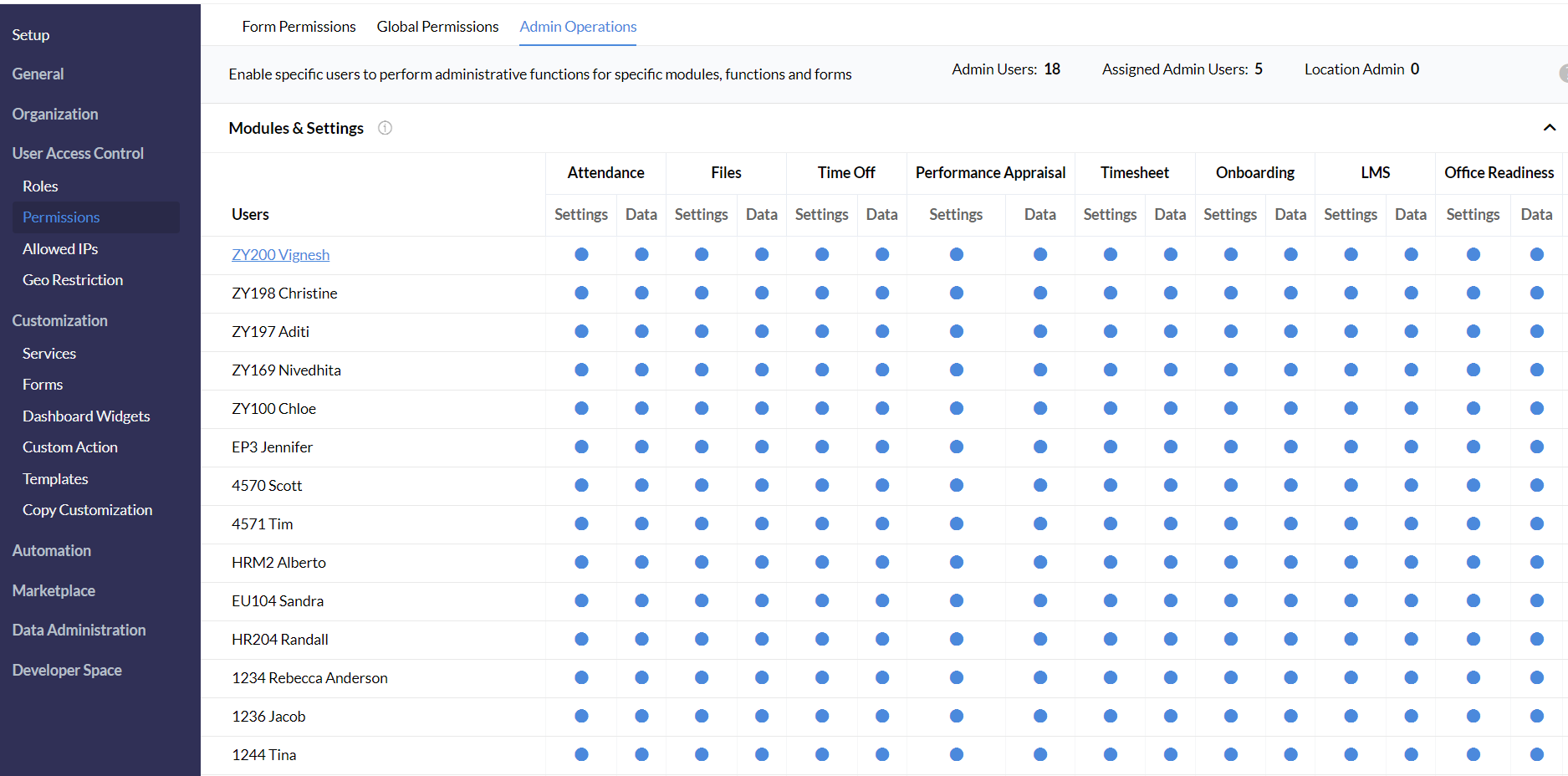Screen dimensions: 1568x776
Task: Toggle Attendance Settings dot for ZY198 Christine
Action: coord(581,294)
